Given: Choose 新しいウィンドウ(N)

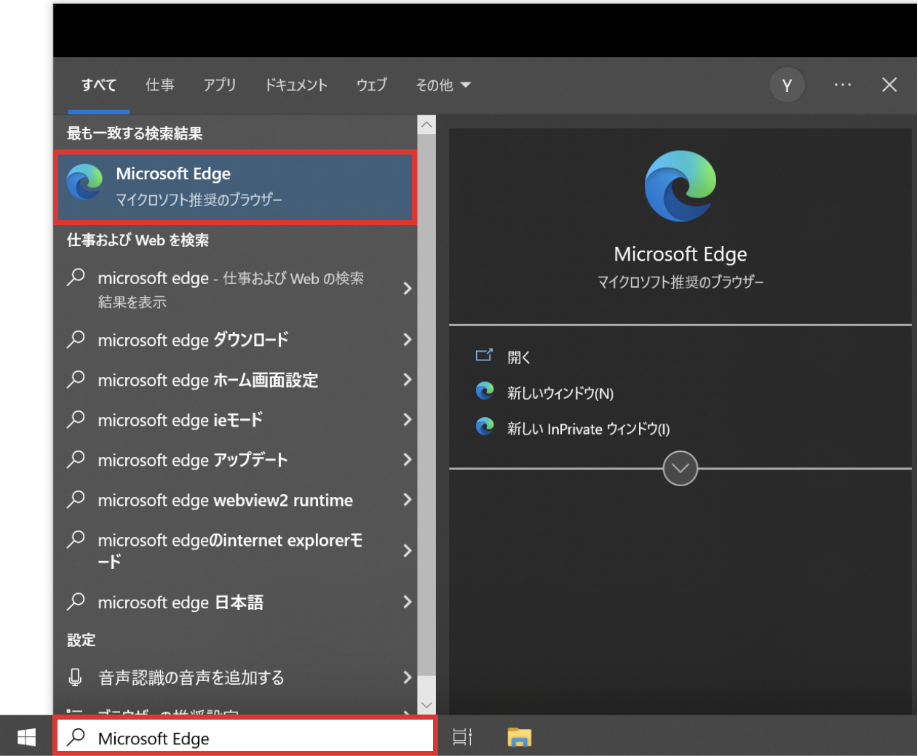Looking at the screenshot, I should pos(560,393).
